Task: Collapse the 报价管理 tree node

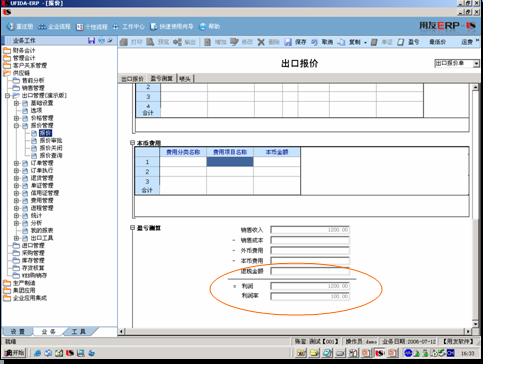Action: [16, 126]
